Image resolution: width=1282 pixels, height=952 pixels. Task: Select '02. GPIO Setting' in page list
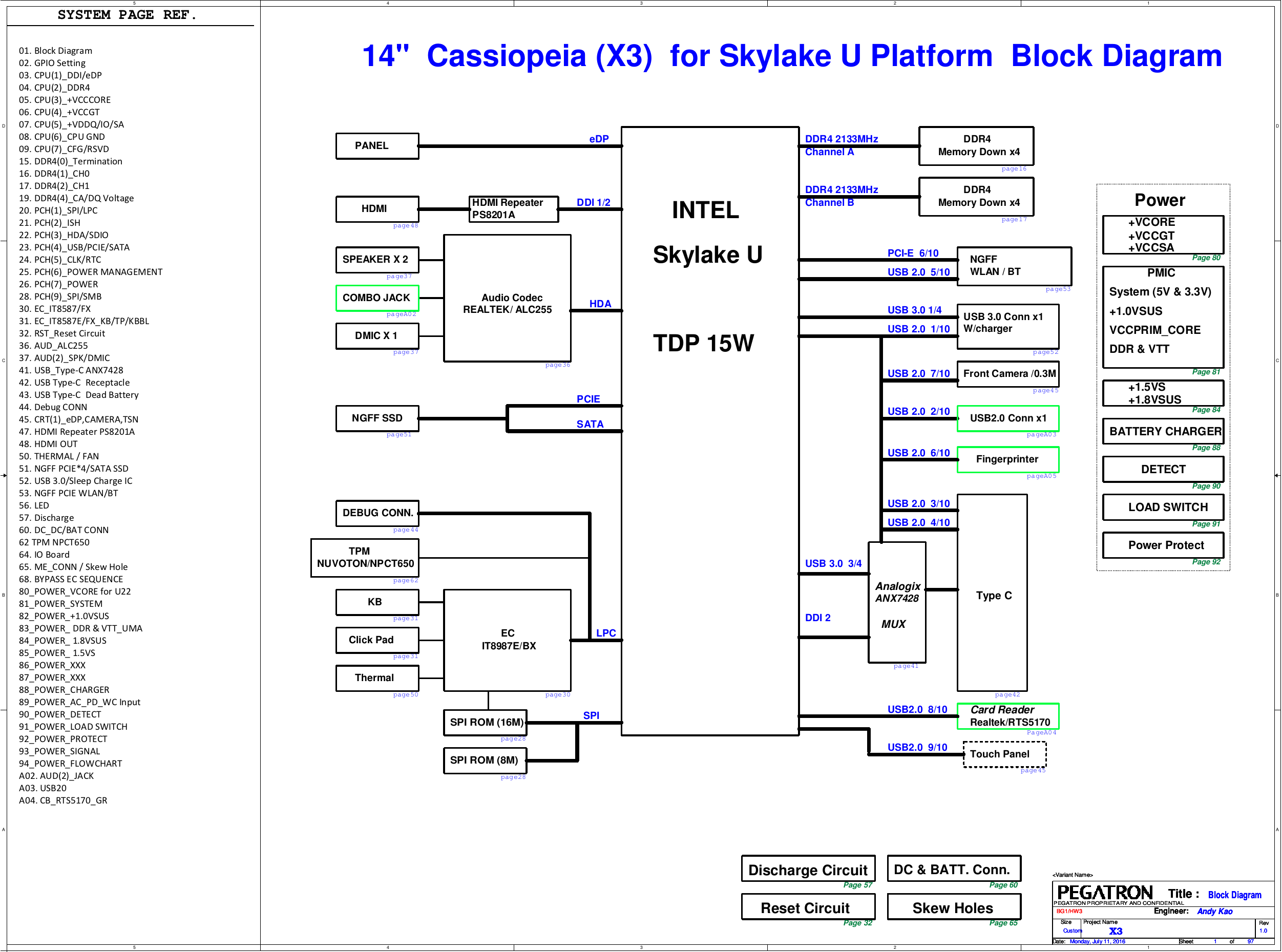tap(52, 63)
